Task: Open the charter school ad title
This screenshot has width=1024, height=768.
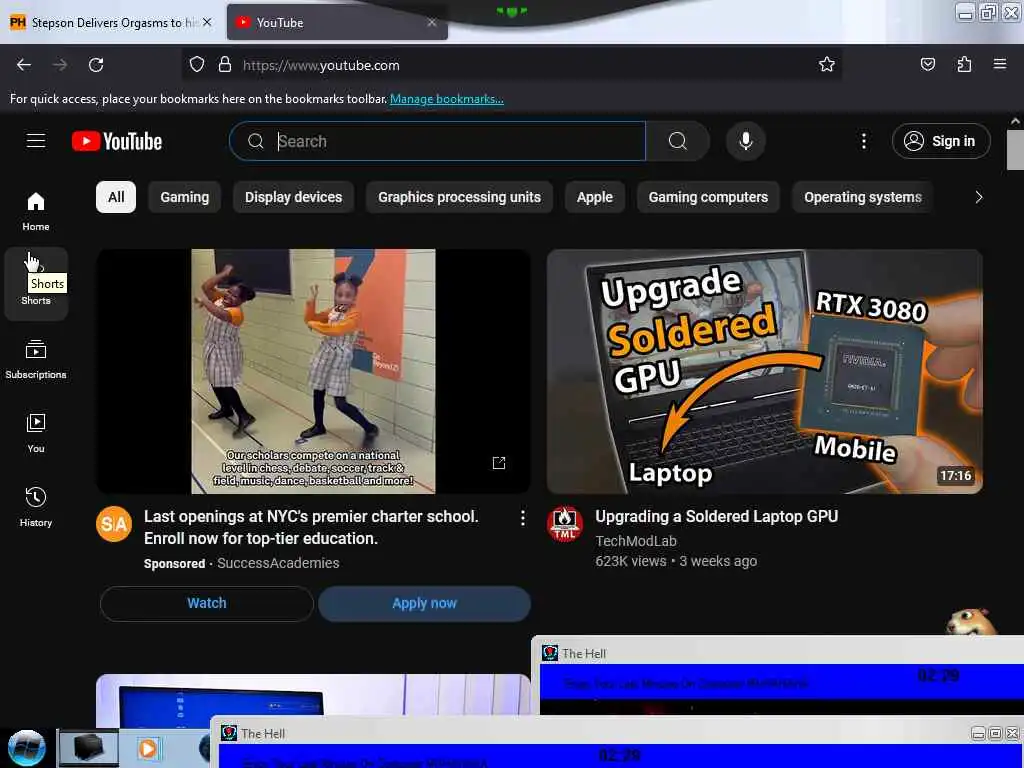Action: coord(311,528)
